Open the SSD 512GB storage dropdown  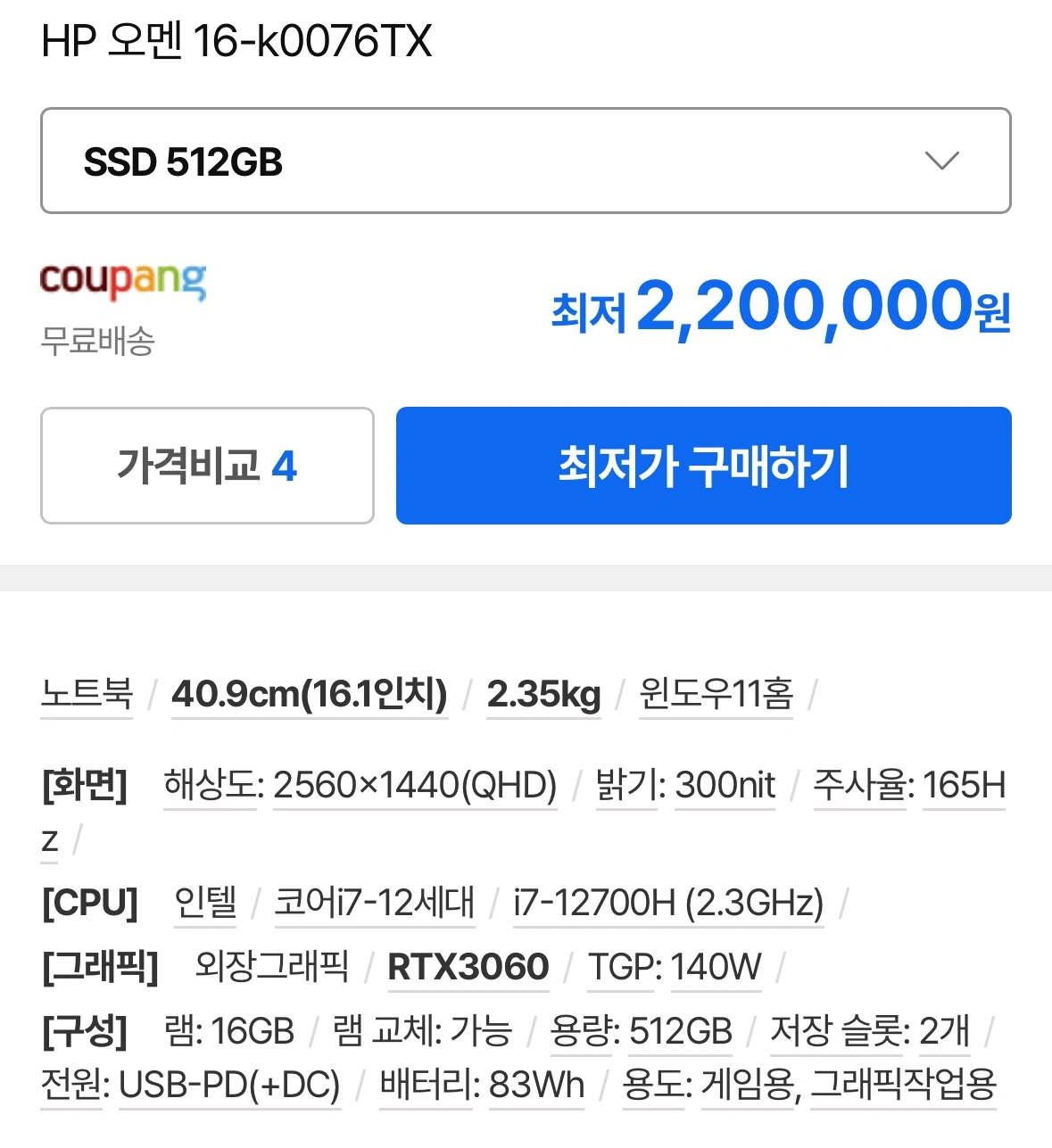tap(526, 161)
